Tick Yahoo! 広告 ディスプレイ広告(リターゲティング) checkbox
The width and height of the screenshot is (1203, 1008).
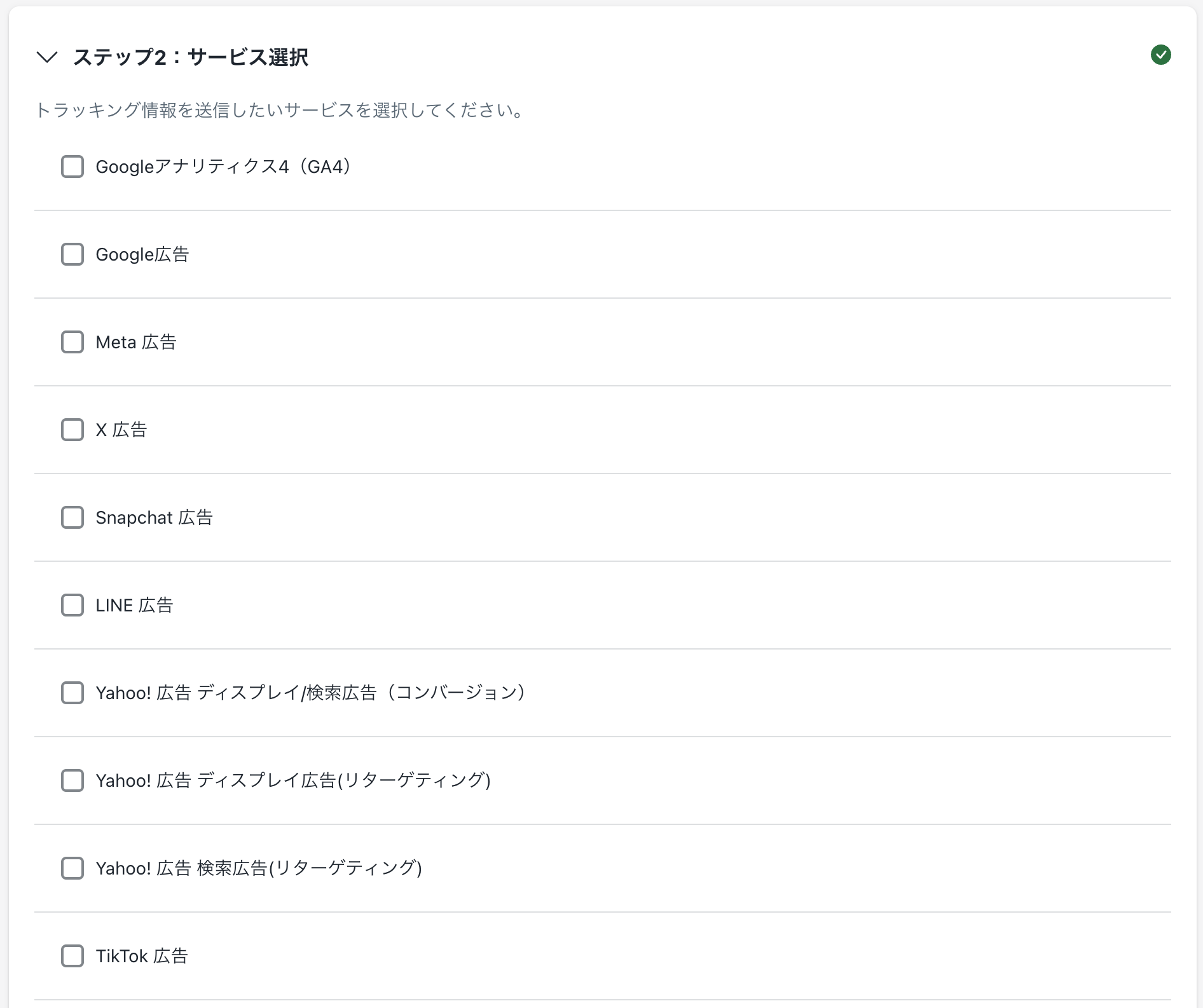72,780
